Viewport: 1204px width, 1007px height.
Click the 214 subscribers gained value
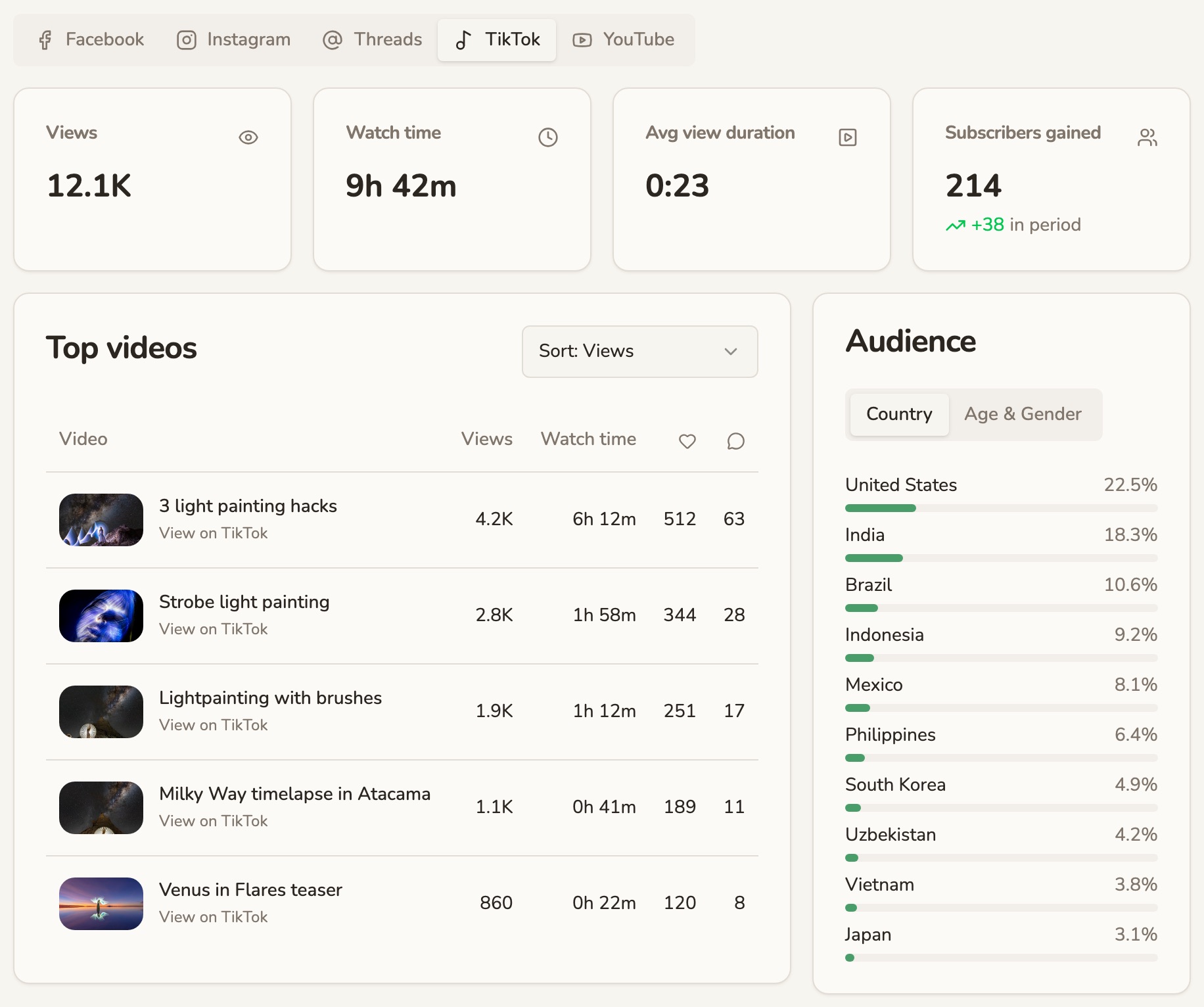point(974,186)
